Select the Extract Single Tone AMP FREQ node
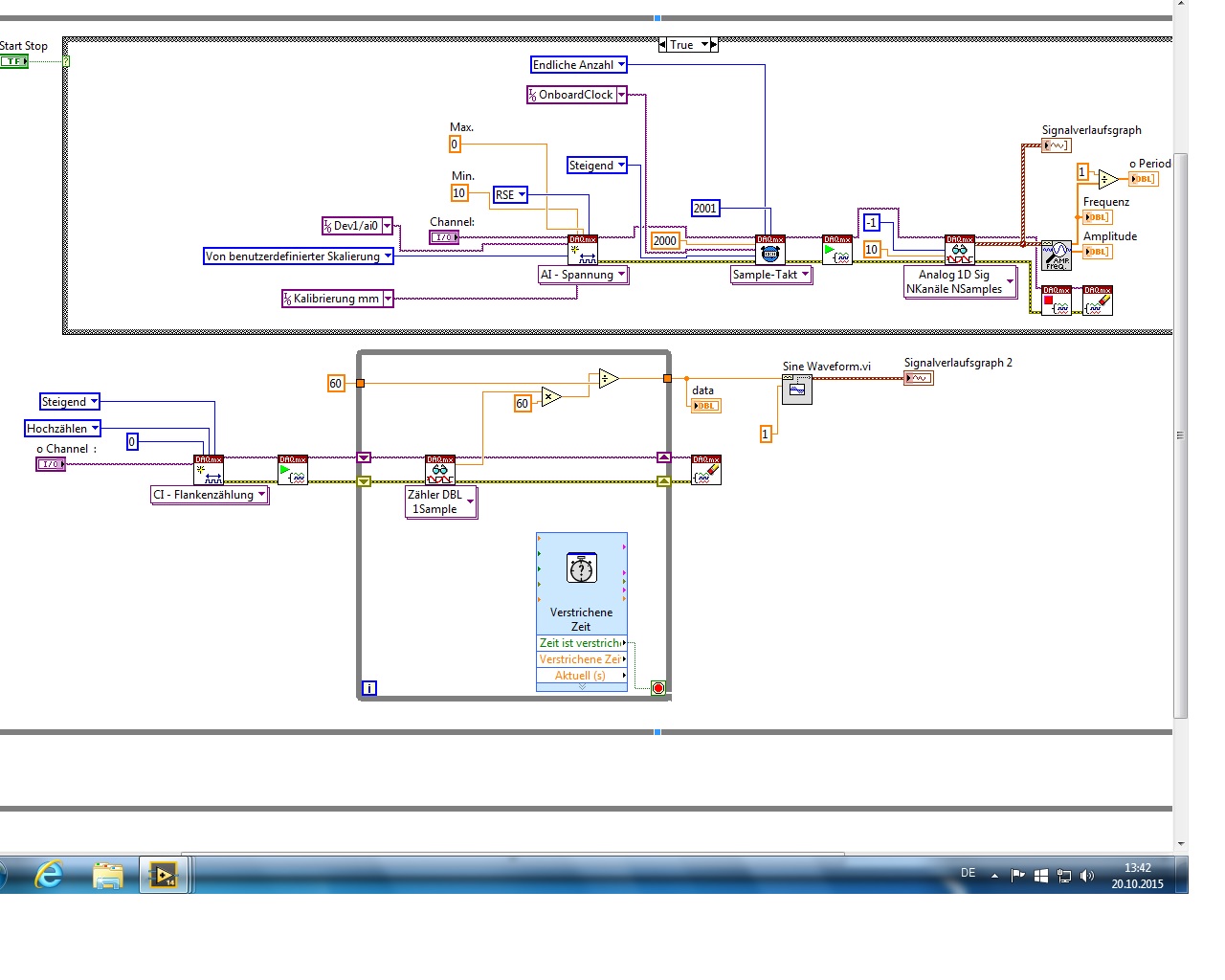The width and height of the screenshot is (1225, 980). [x=1057, y=256]
